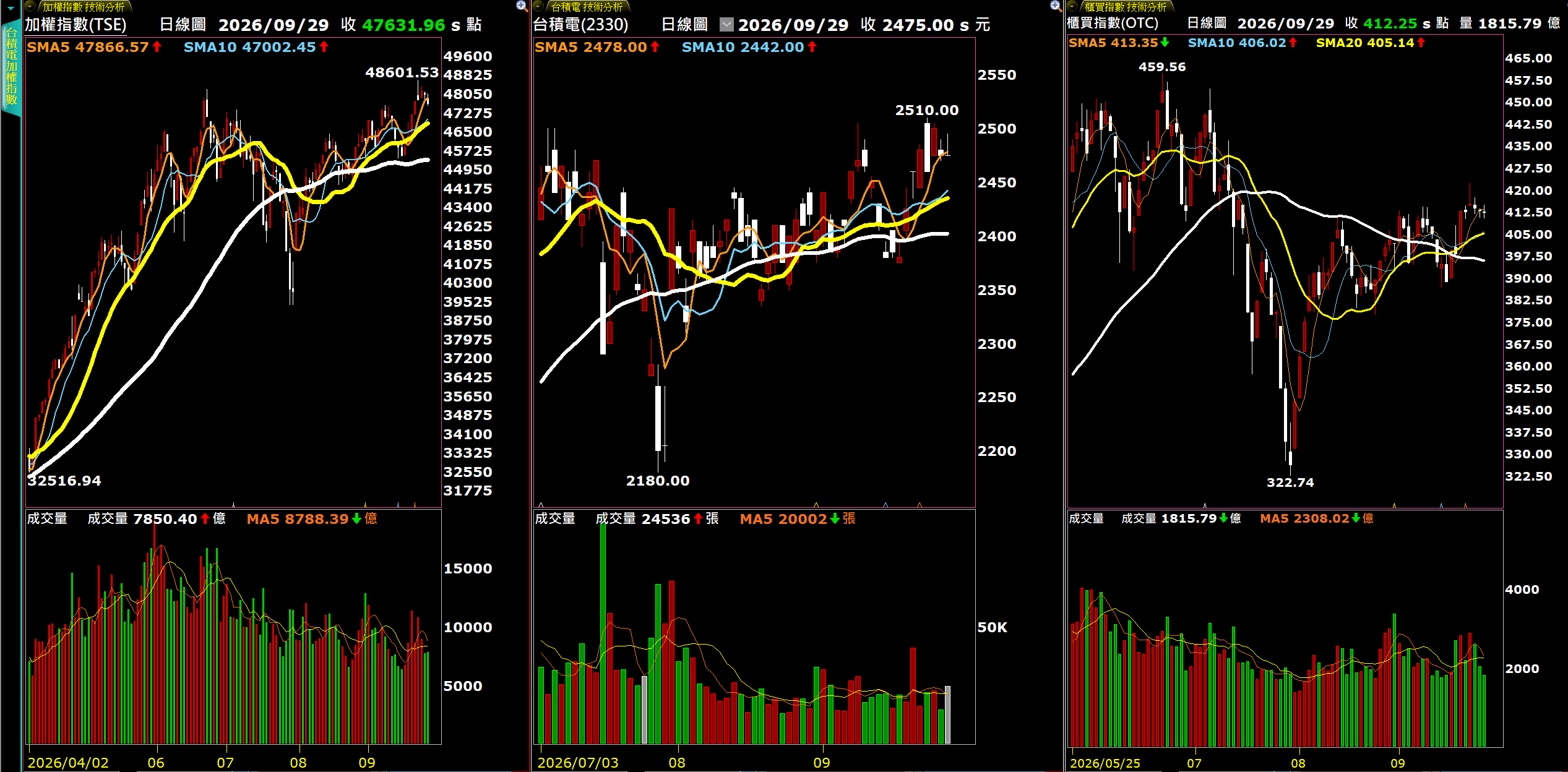Click the 台積電(2330) symbol name
The image size is (1568, 772).
point(580,25)
